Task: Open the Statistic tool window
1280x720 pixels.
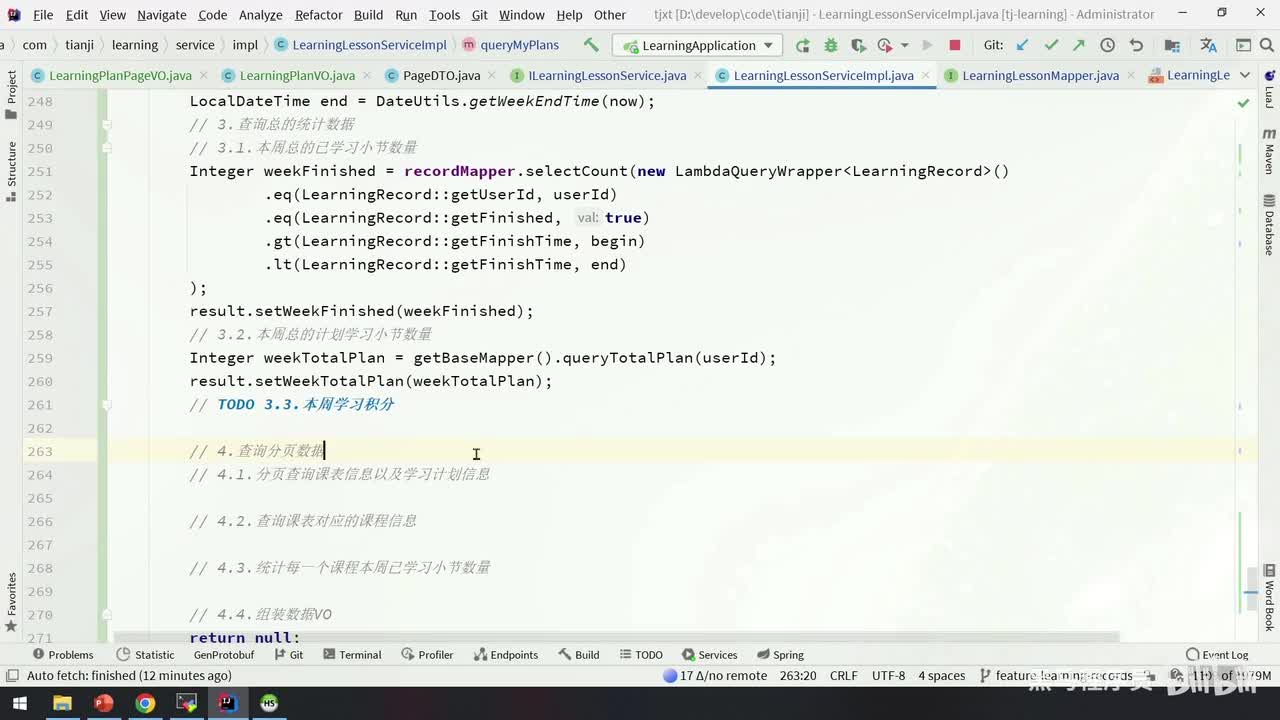Action: [x=145, y=655]
